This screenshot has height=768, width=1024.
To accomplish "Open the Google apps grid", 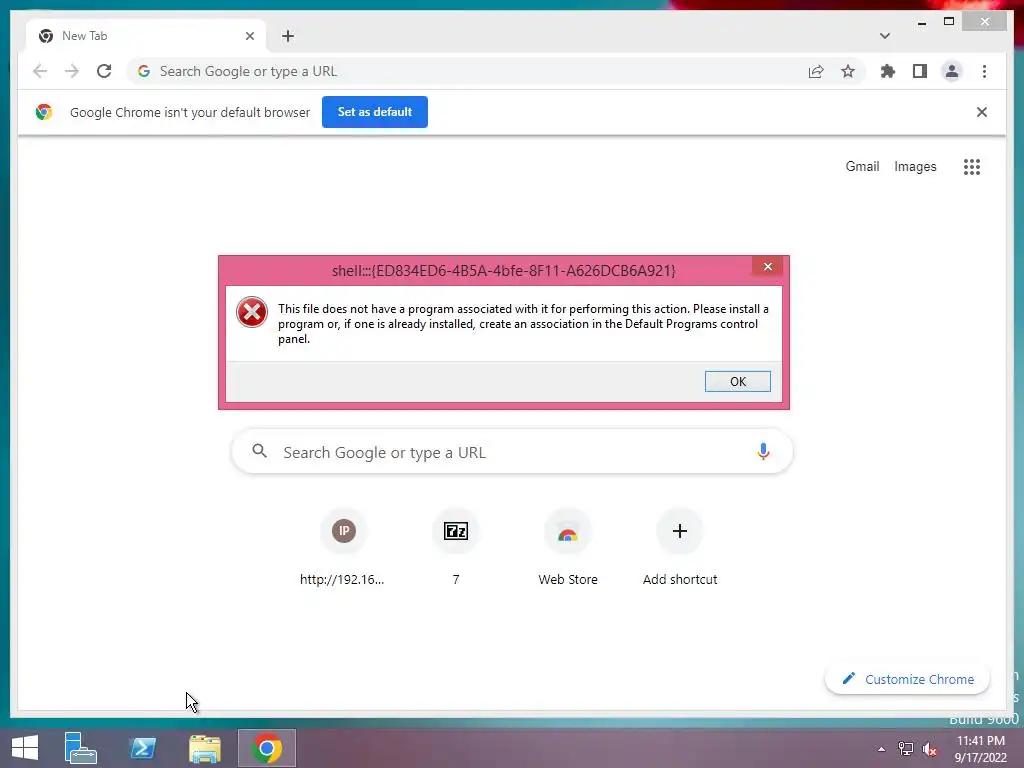I will [x=972, y=167].
